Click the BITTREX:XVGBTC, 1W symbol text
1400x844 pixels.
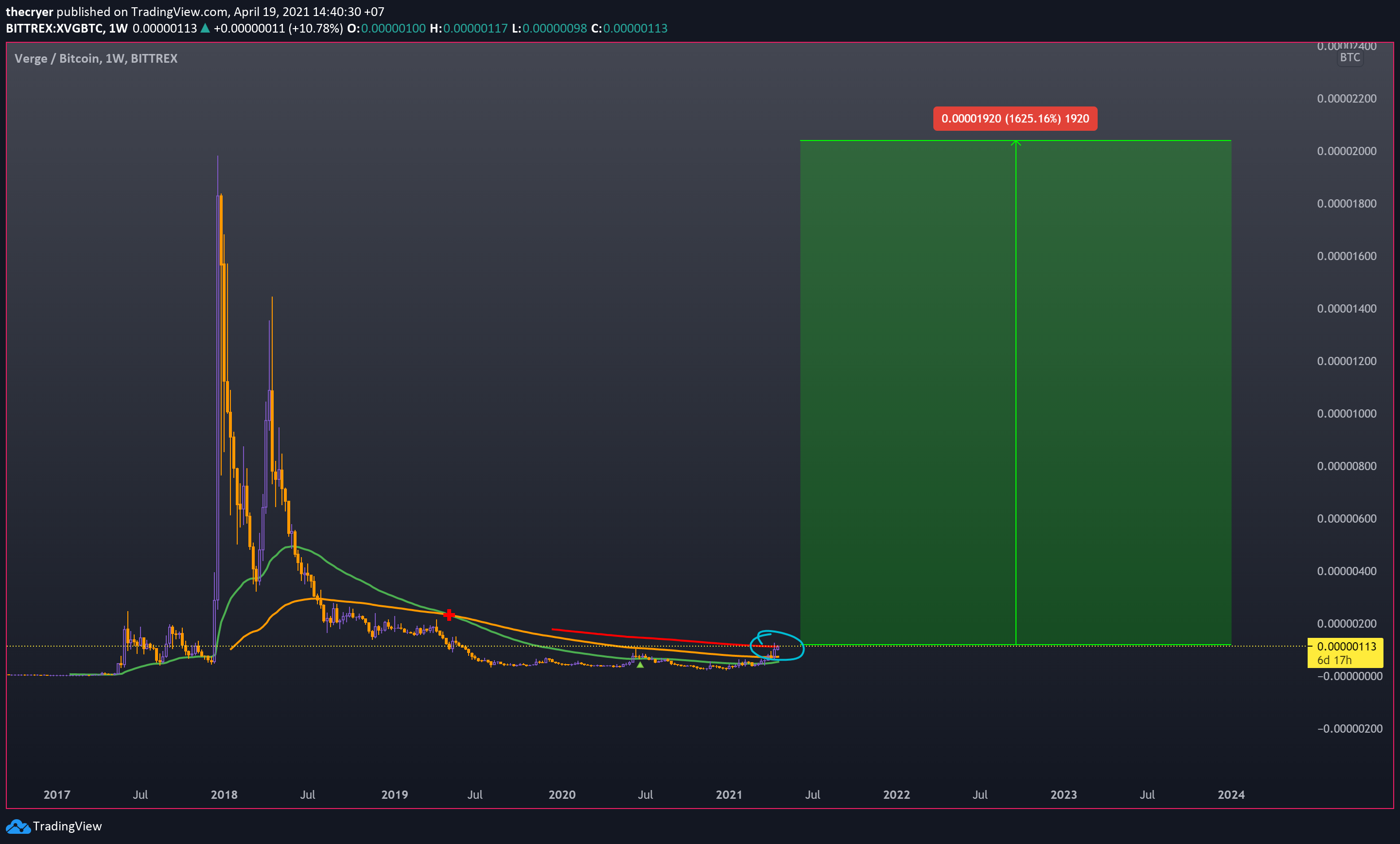67,28
